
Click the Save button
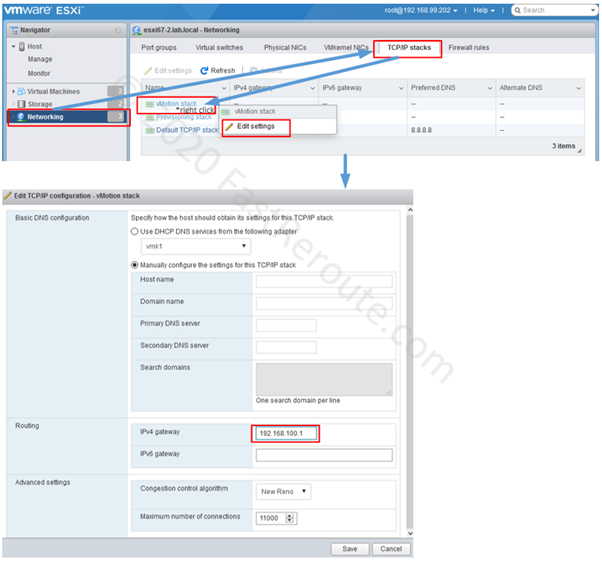click(350, 549)
